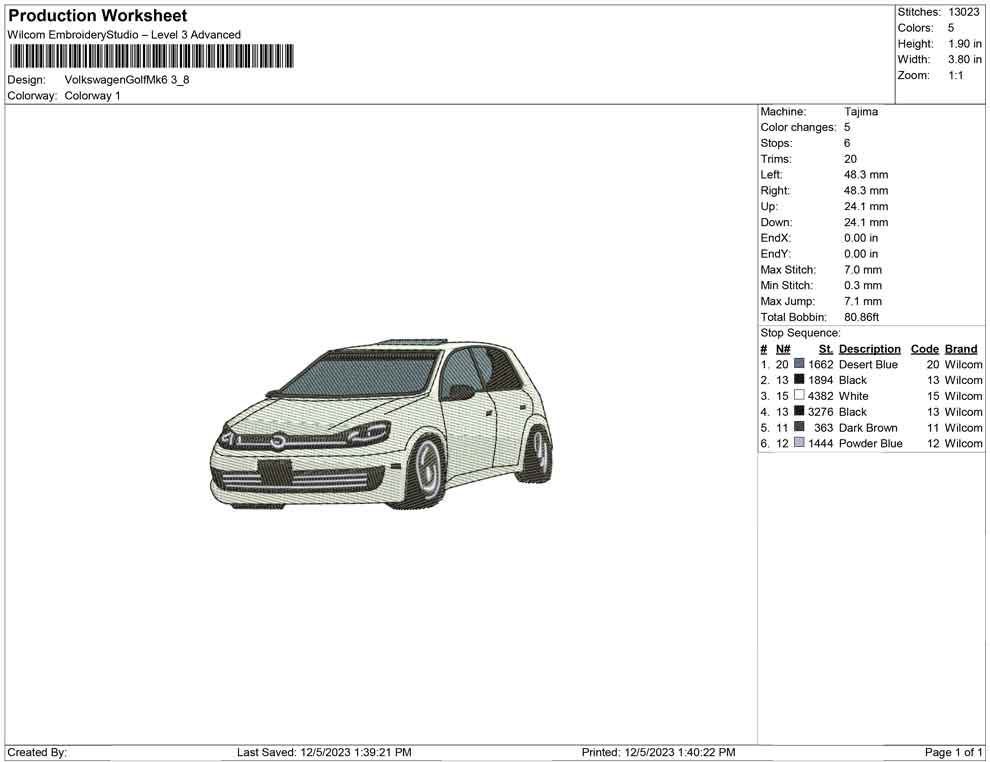Click the Production Worksheet title
Viewport: 990px width, 762px height.
click(97, 15)
